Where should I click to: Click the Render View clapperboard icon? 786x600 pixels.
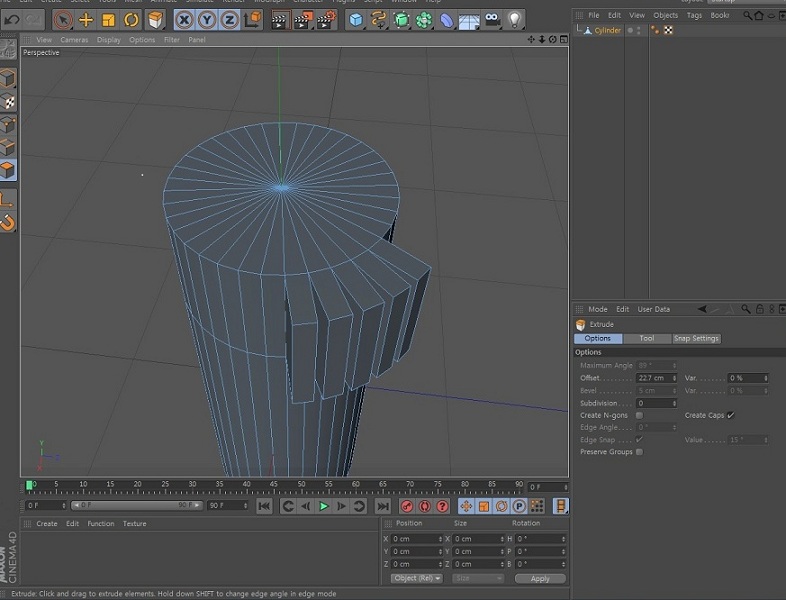(x=280, y=20)
